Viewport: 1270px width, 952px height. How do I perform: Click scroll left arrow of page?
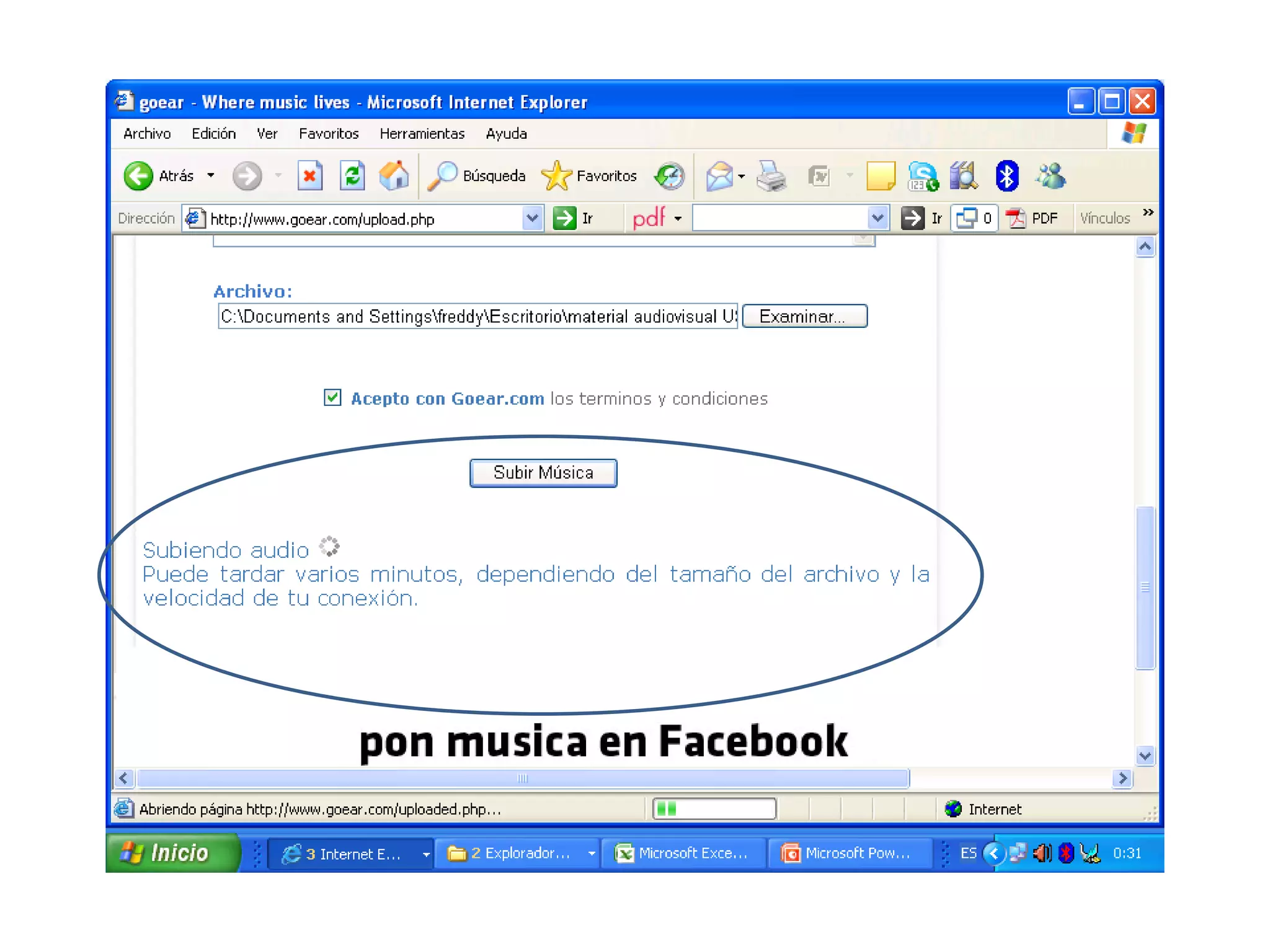click(x=124, y=778)
